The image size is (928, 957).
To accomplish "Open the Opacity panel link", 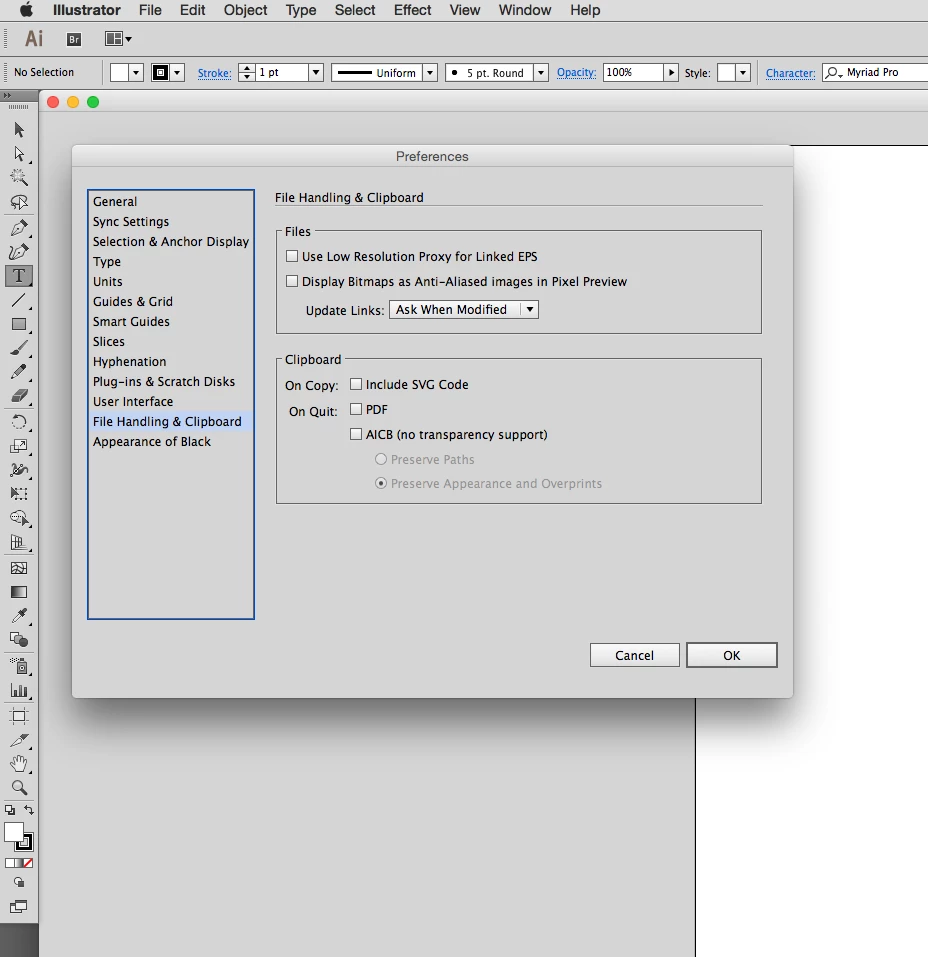I will point(576,73).
